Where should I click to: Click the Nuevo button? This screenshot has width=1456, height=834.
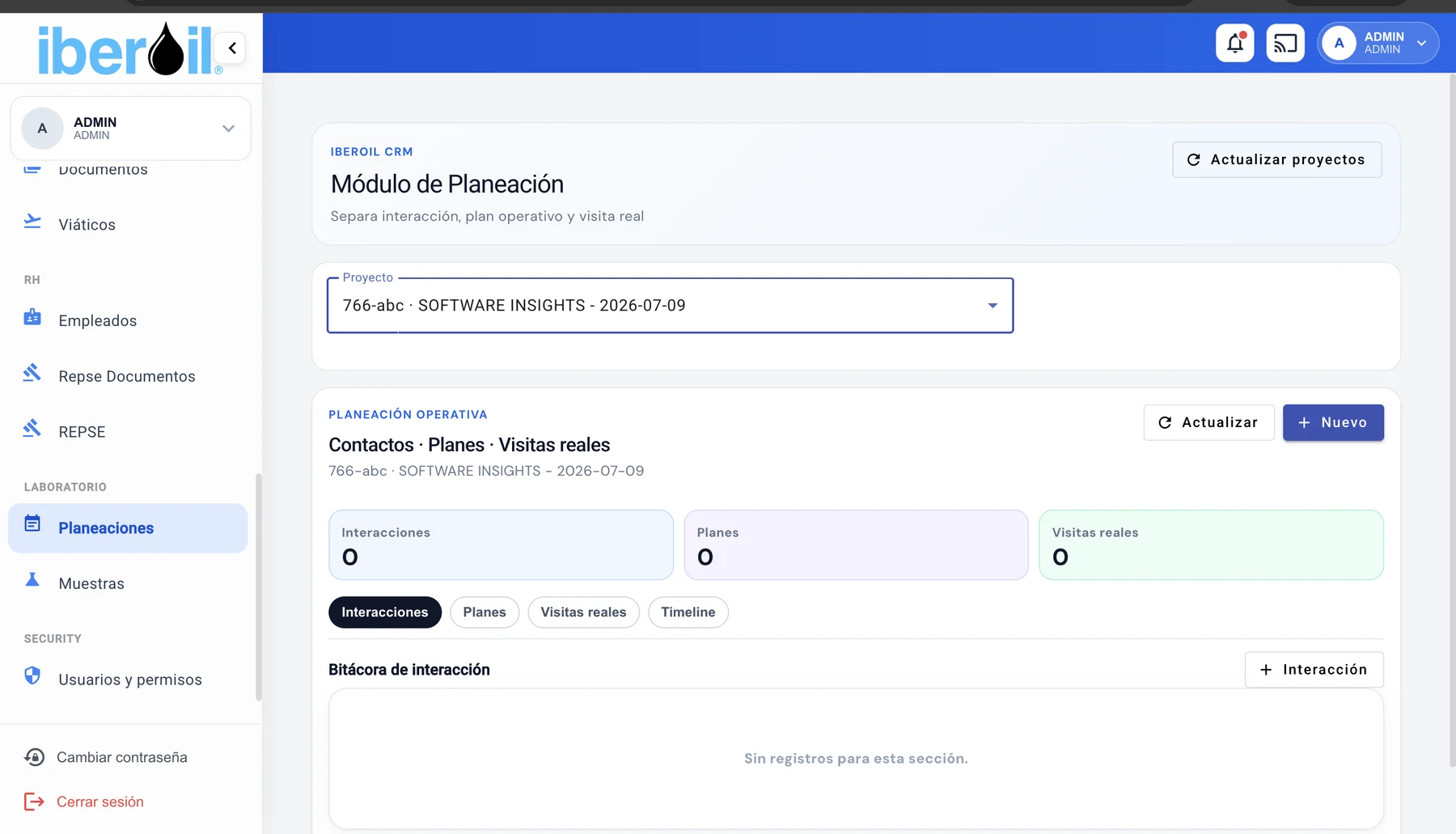coord(1333,422)
